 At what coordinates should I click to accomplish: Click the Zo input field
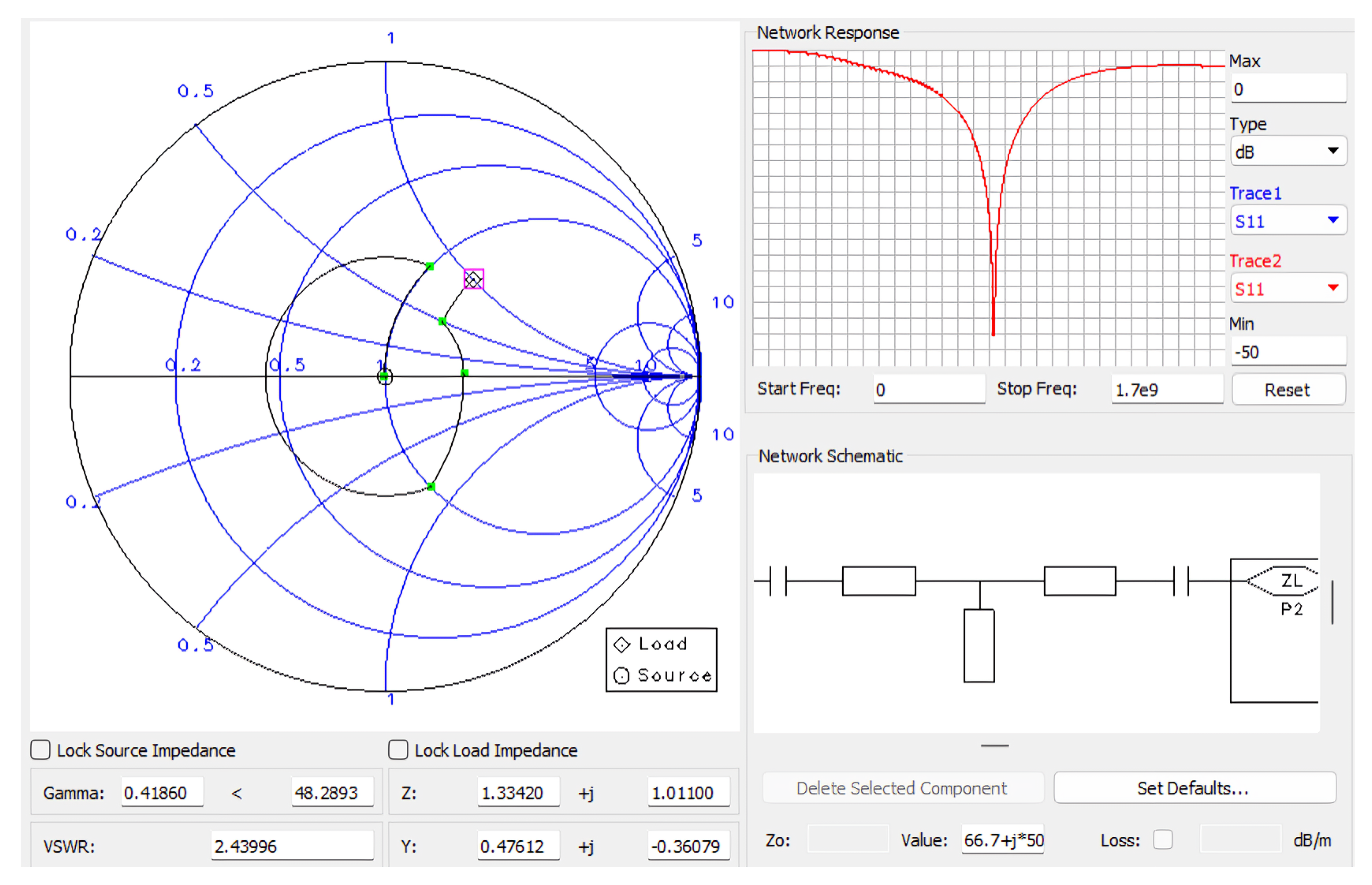pyautogui.click(x=848, y=840)
